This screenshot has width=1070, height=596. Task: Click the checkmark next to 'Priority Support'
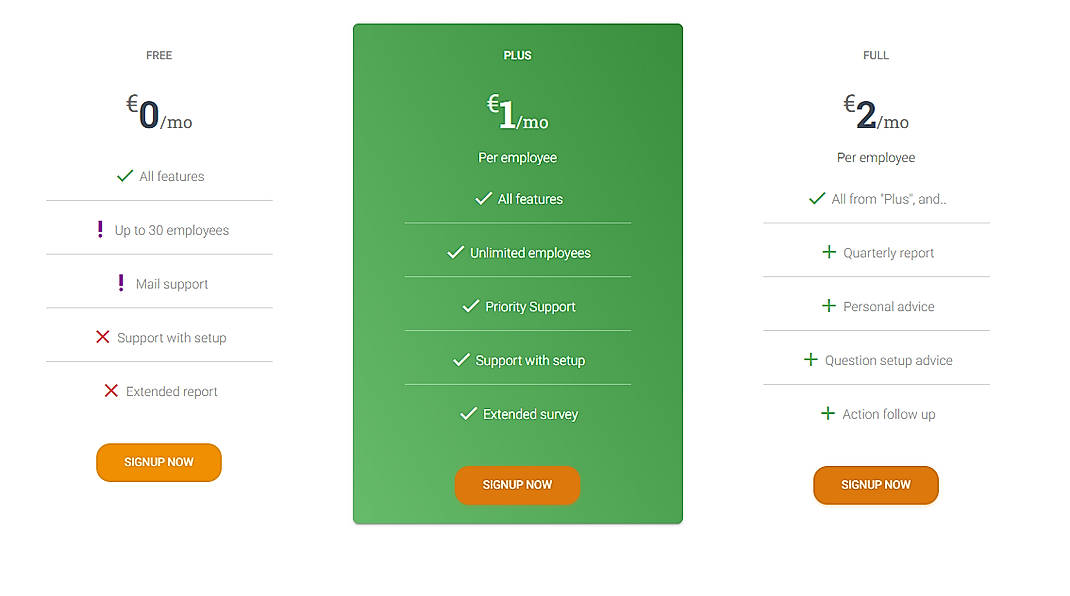[471, 306]
